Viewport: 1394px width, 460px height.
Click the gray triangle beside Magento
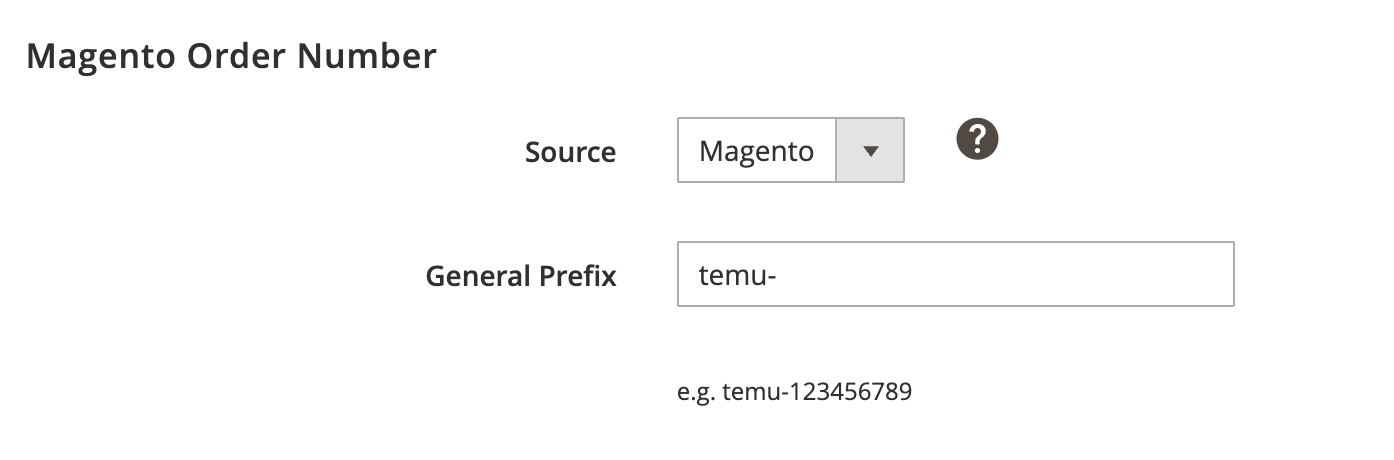870,151
